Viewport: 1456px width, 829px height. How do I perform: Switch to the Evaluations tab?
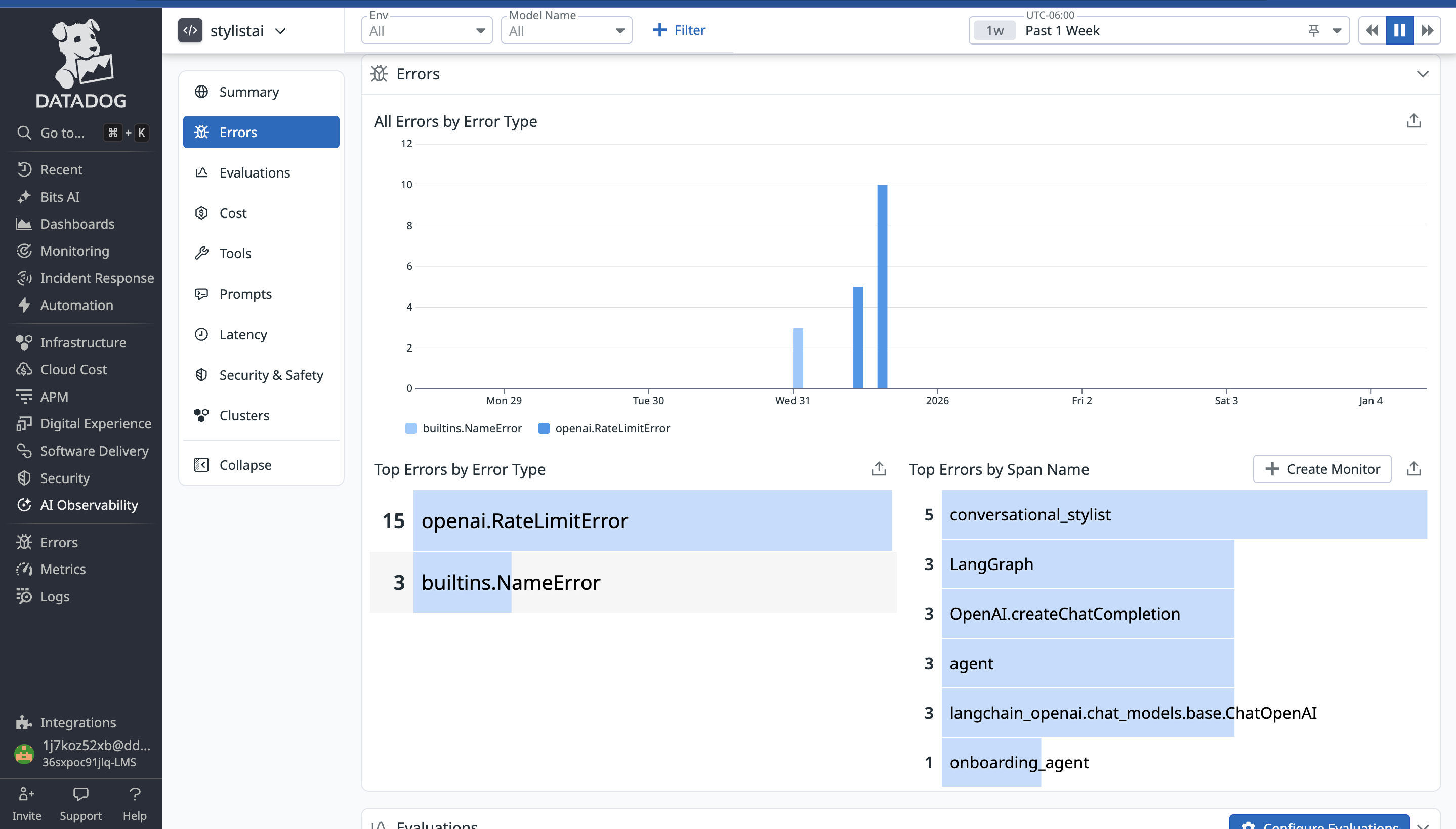(x=254, y=172)
